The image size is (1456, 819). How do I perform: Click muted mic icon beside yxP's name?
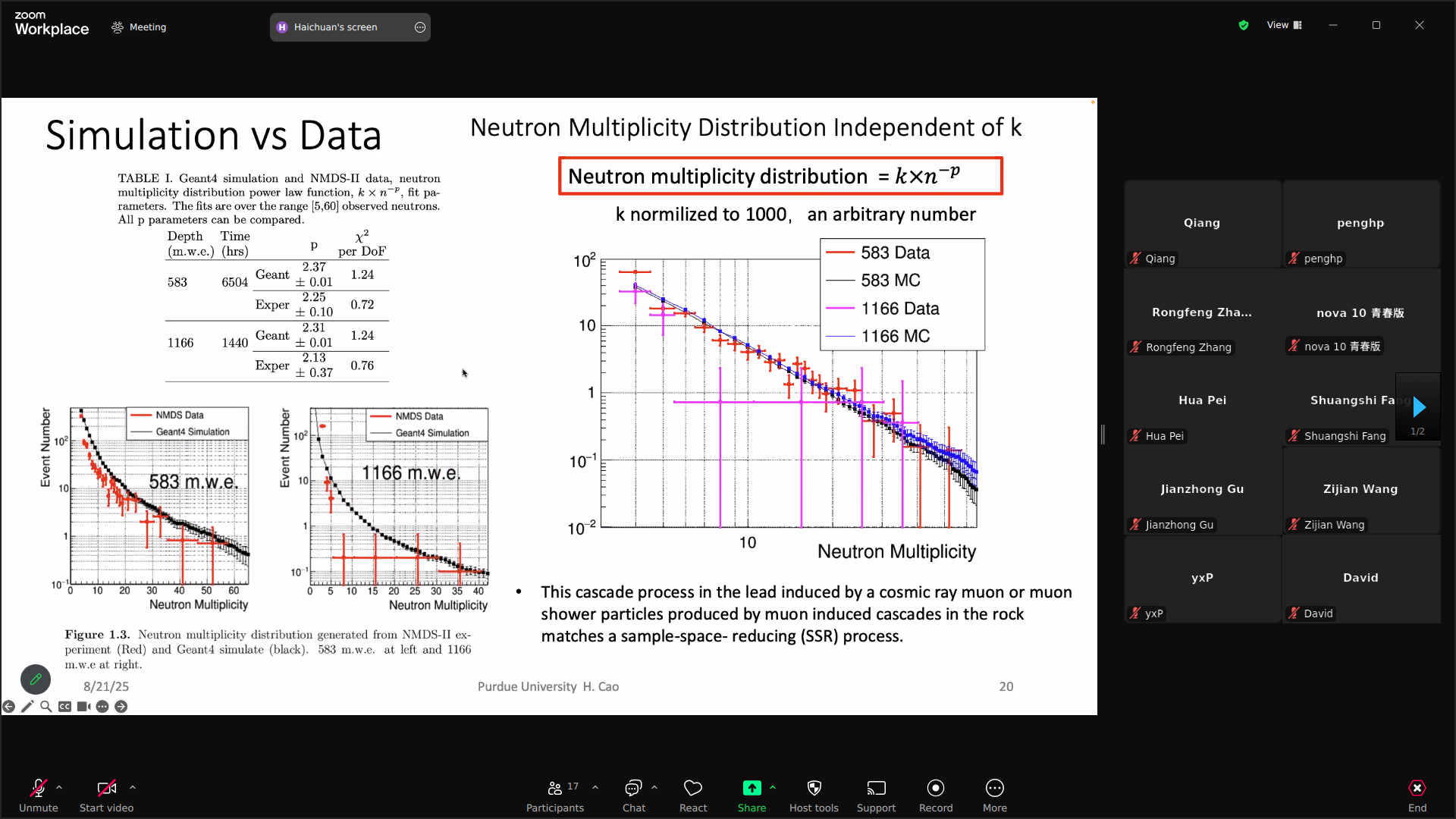click(1135, 613)
